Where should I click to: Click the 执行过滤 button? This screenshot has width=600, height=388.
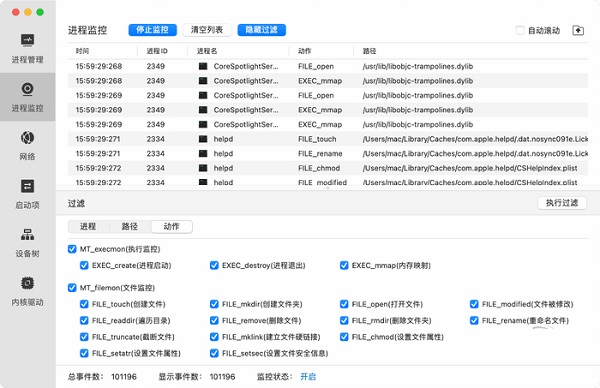pyautogui.click(x=562, y=203)
